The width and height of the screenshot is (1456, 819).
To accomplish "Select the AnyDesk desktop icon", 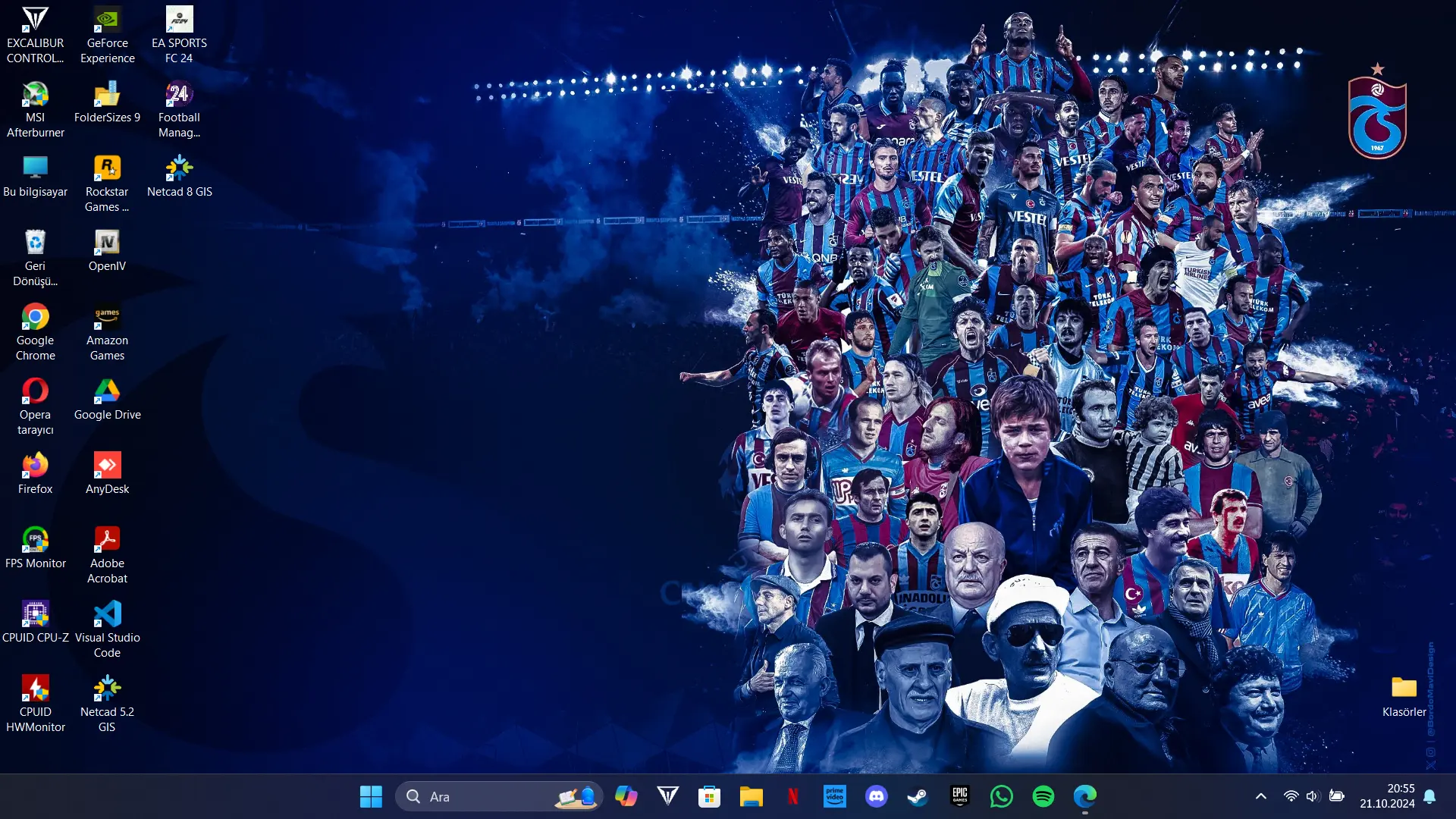I will [x=107, y=473].
